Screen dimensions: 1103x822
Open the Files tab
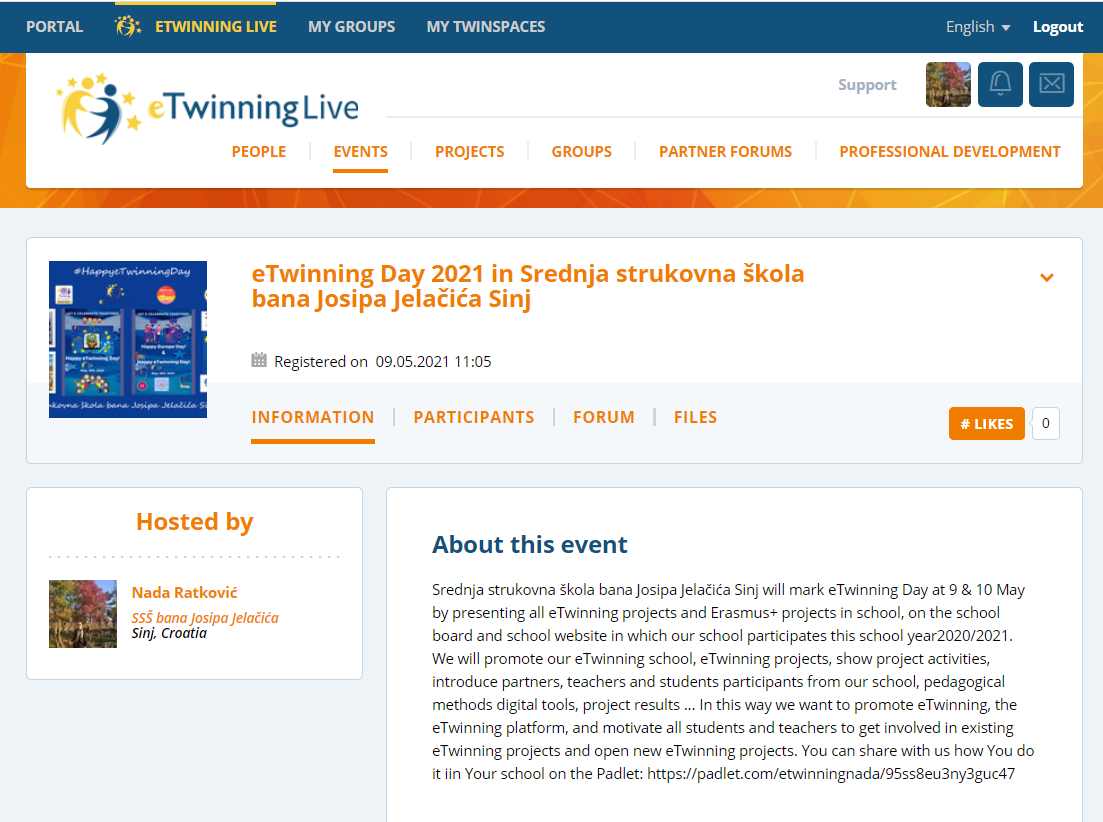pyautogui.click(x=695, y=418)
